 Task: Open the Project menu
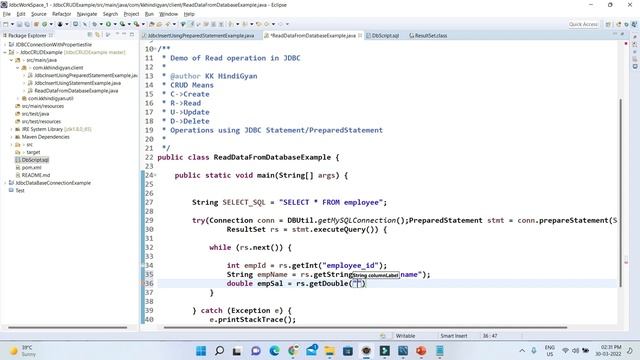131,14
